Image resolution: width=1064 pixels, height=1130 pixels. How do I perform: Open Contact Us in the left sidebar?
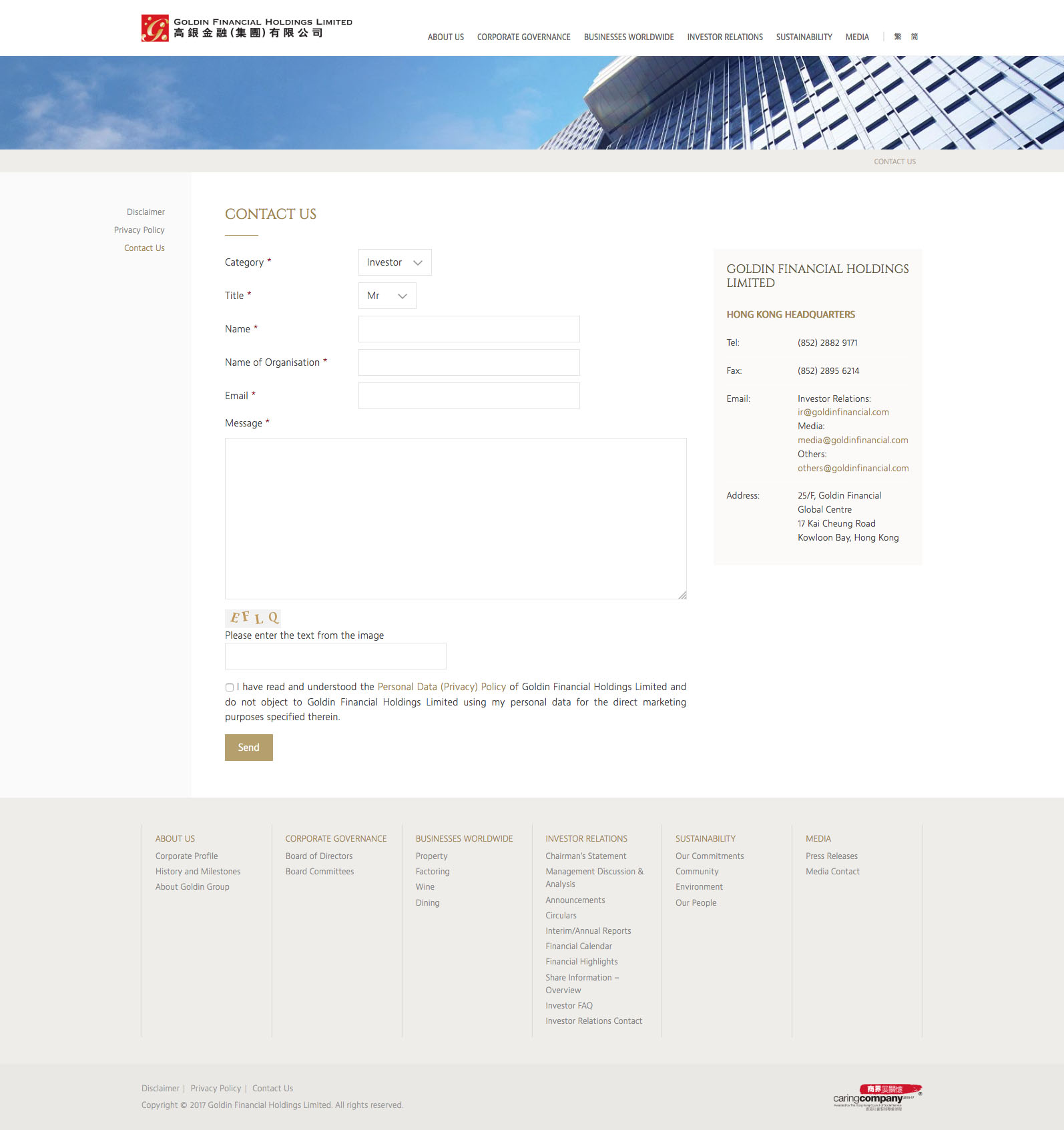coord(144,248)
